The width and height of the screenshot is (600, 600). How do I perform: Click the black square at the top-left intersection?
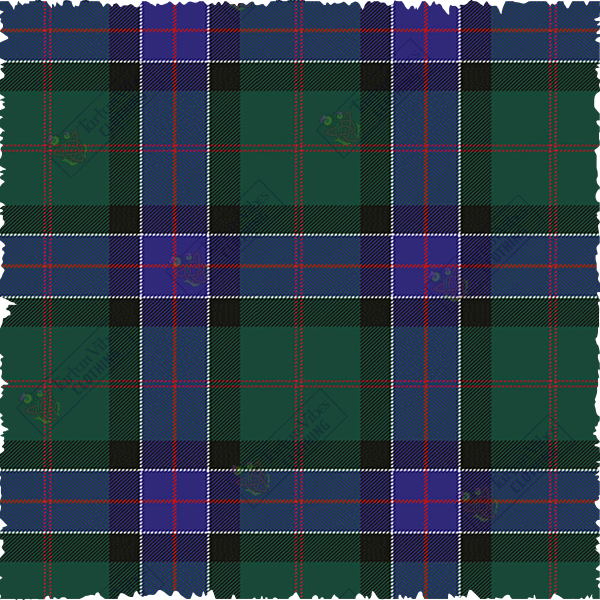(x=124, y=76)
